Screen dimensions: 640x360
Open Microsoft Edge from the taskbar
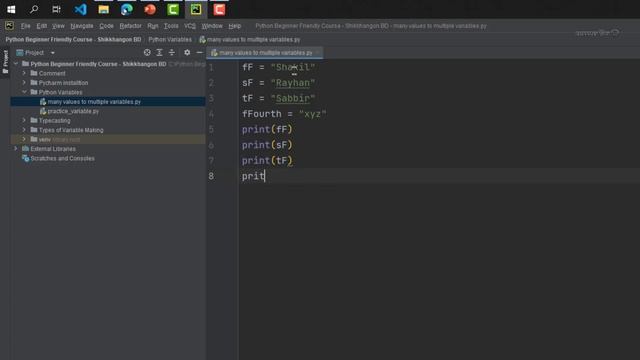click(x=127, y=9)
